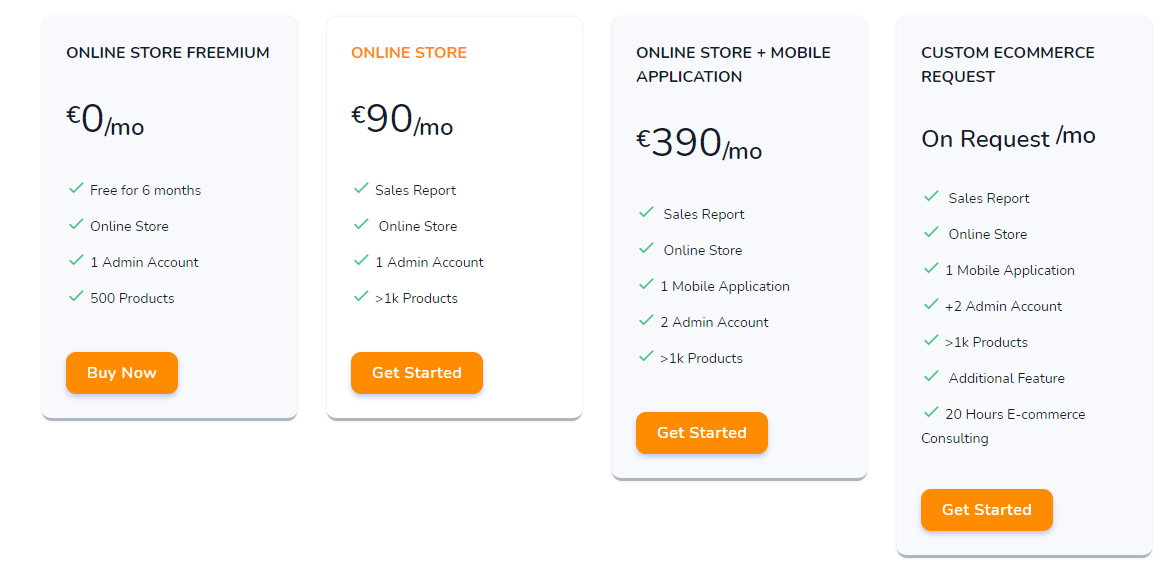This screenshot has height=572, width=1175.
Task: Click checkmark beside 2 Admin Account
Action: click(645, 320)
